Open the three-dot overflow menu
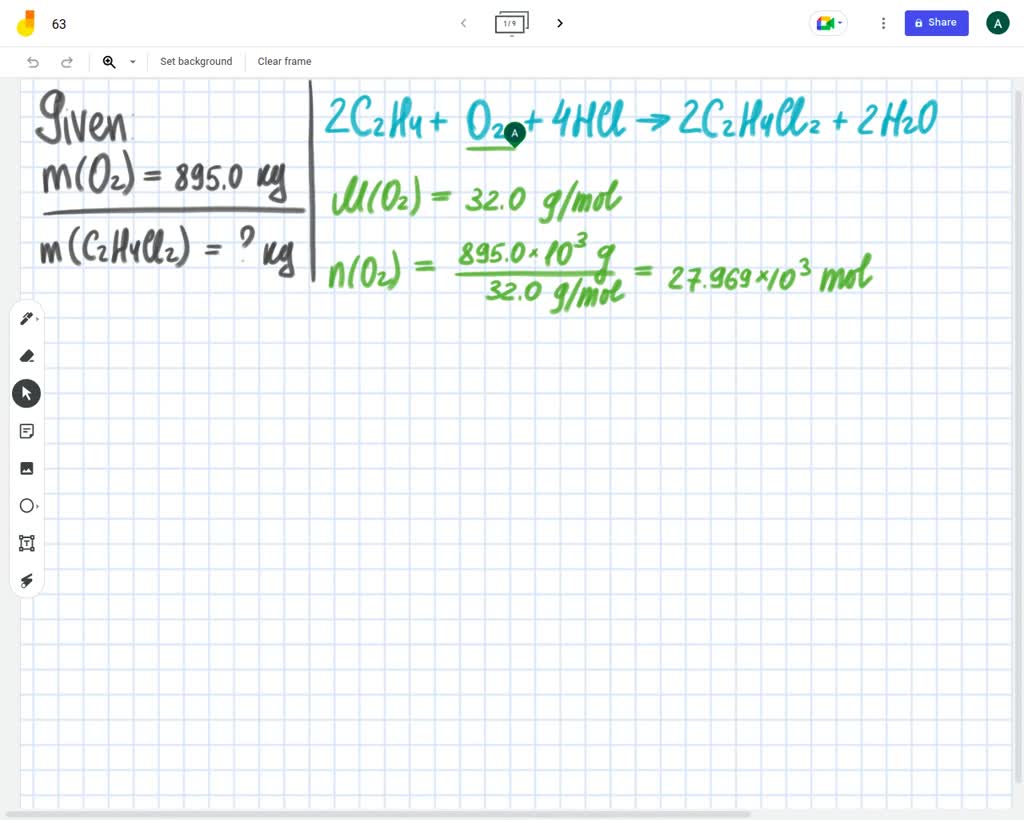The height and width of the screenshot is (820, 1024). tap(883, 22)
